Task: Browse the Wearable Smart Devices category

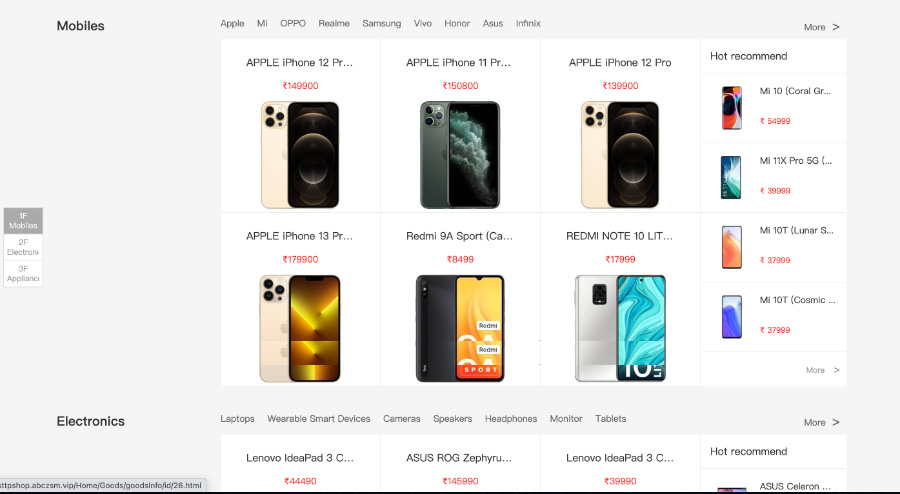Action: 319,419
